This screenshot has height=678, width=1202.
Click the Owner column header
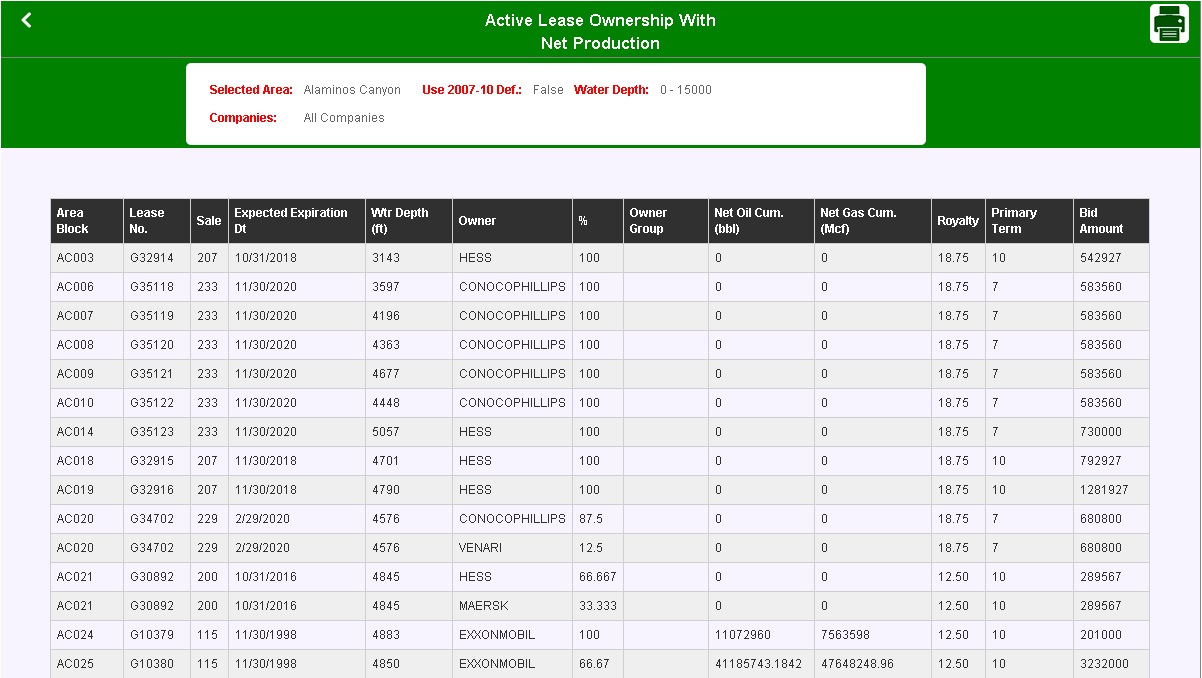512,221
